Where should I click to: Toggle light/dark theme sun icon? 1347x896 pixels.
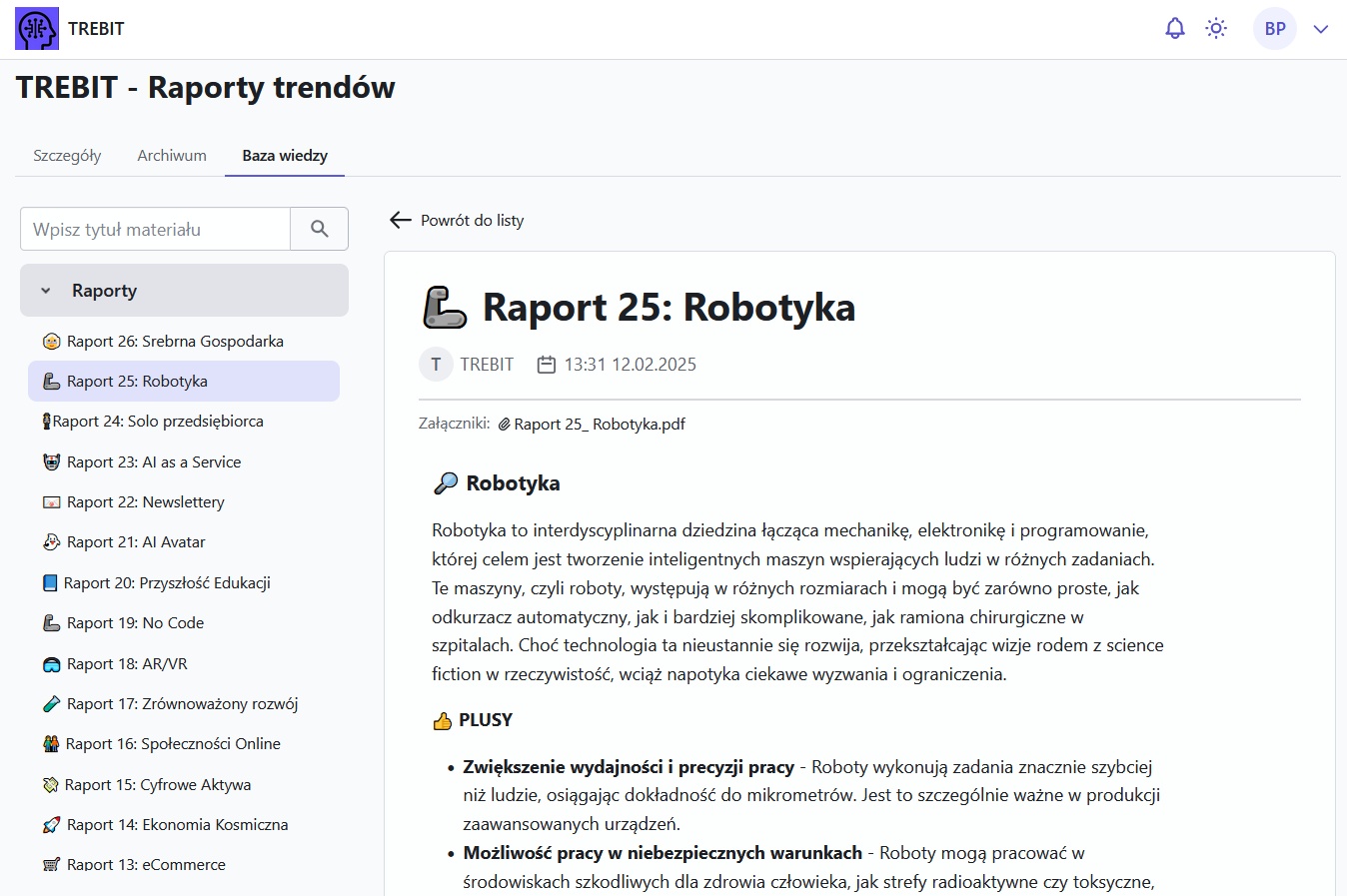point(1216,29)
